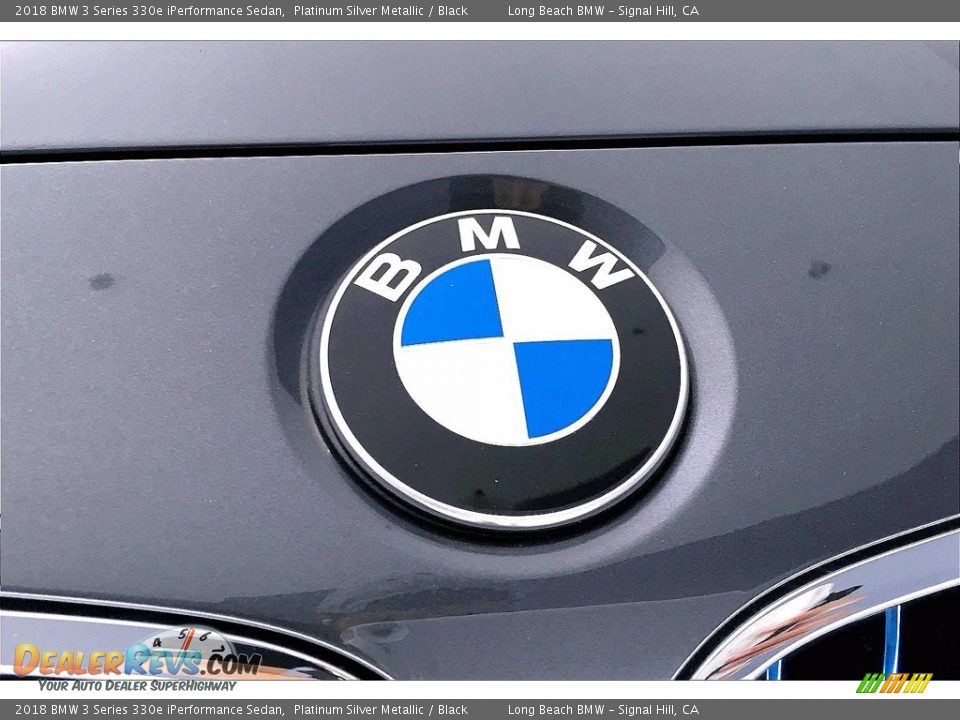The image size is (960, 720).
Task: Click the BMW roundel emblem on the hood
Action: pos(503,368)
